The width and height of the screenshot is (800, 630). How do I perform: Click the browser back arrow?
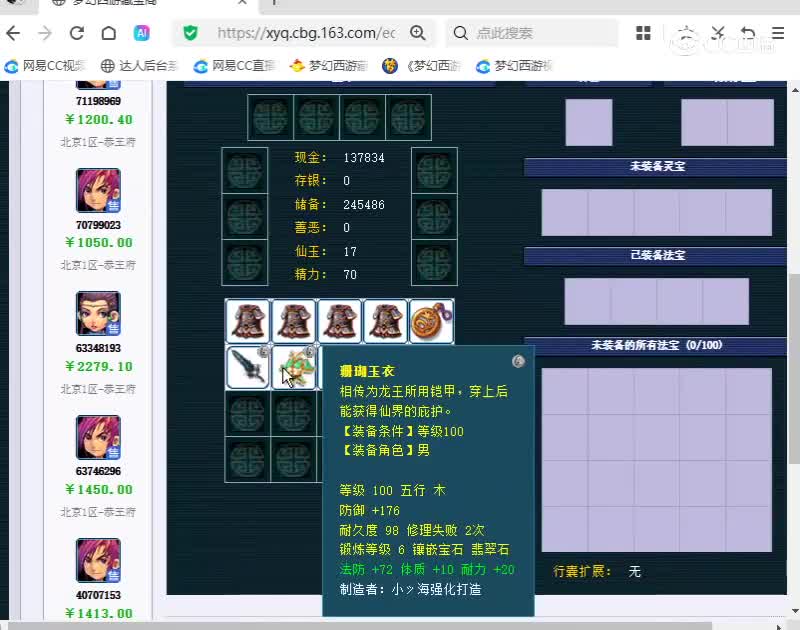[13, 33]
